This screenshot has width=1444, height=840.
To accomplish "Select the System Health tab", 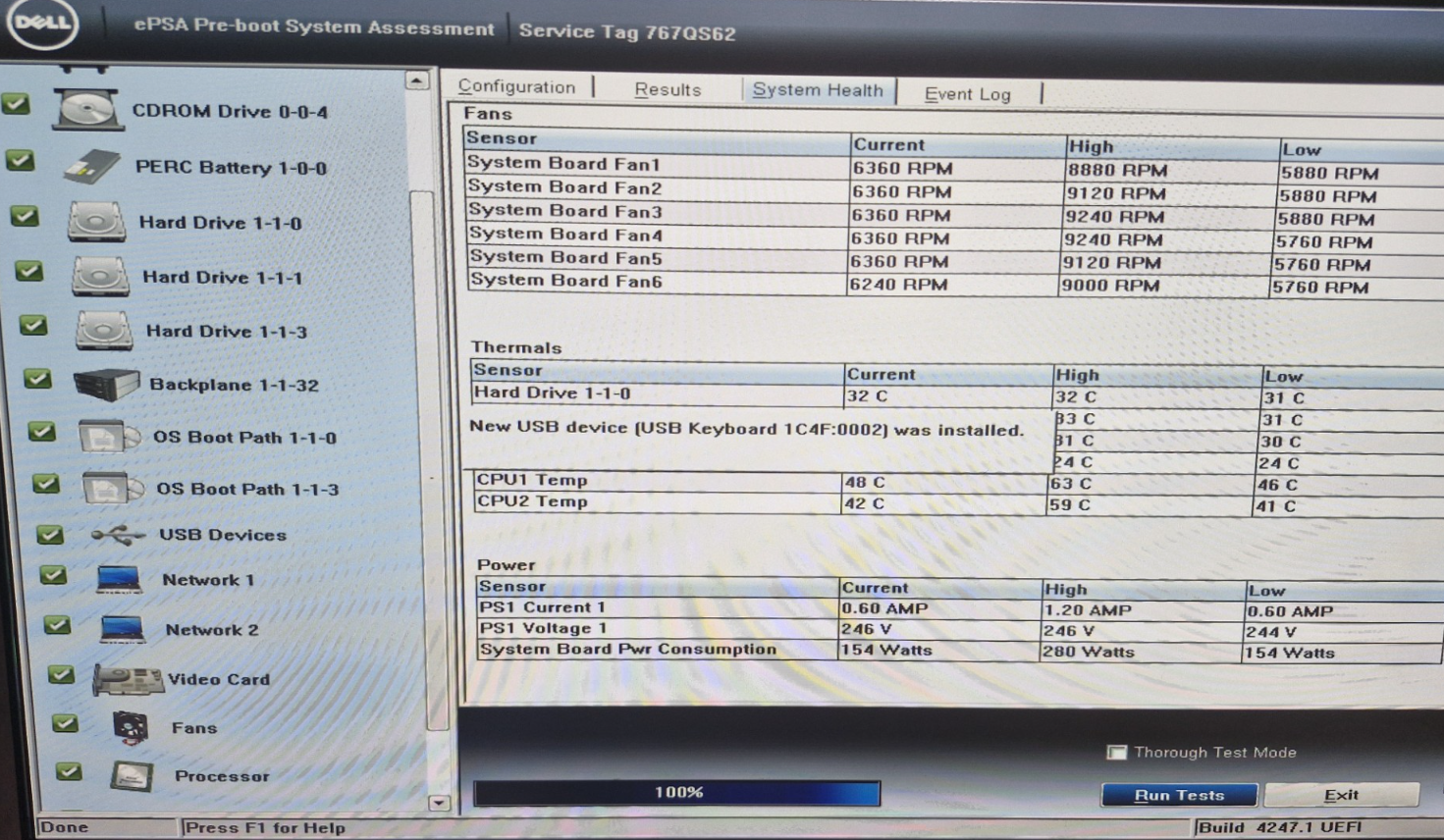I will 818,89.
